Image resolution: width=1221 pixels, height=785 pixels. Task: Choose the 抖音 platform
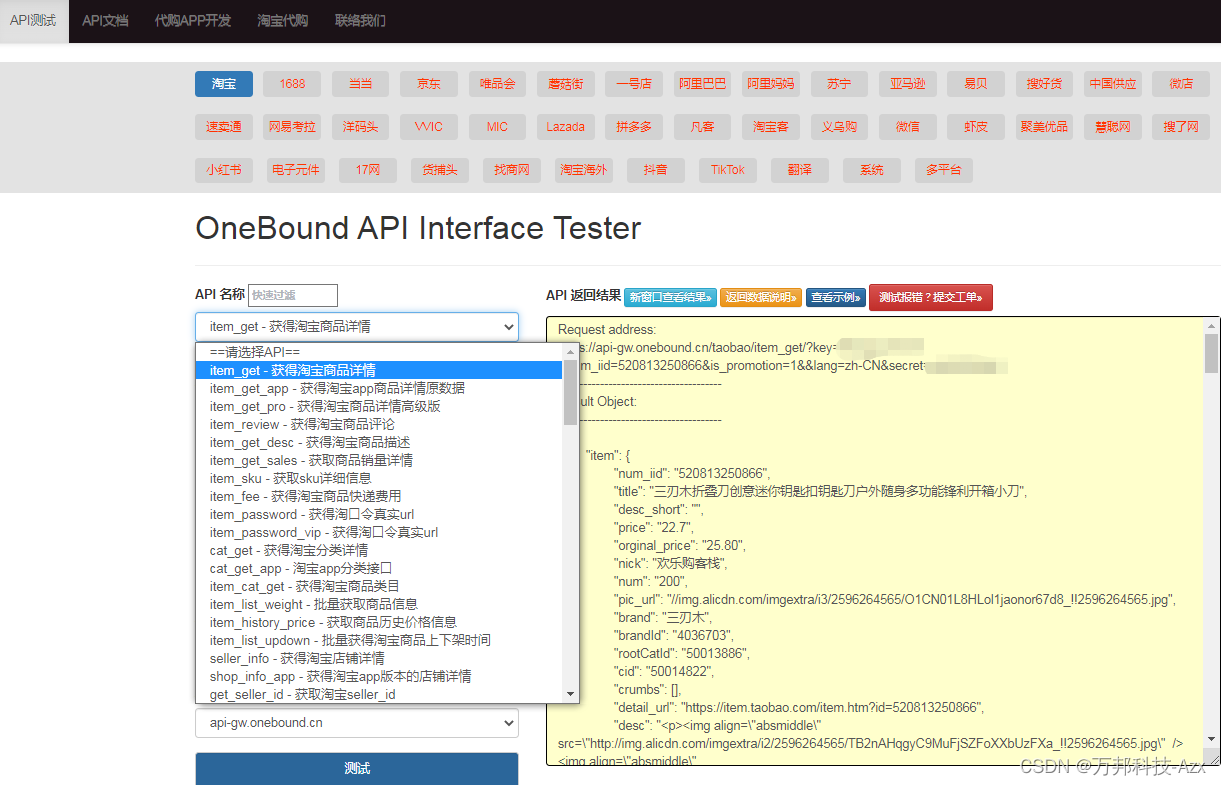point(655,170)
